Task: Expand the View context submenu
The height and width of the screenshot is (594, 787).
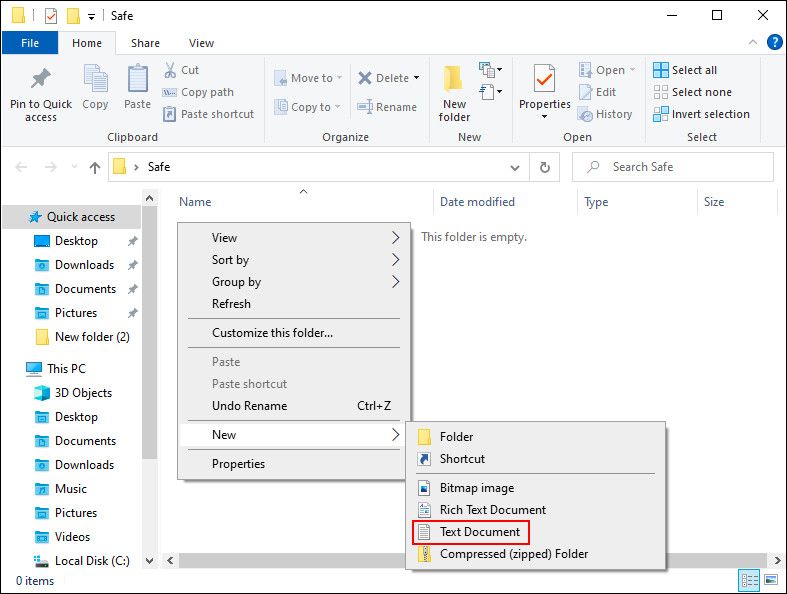Action: click(294, 238)
